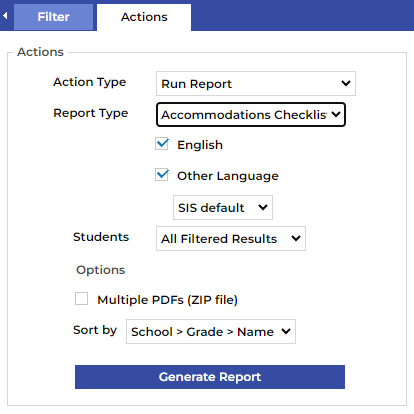Click the All Filtered Results chevron arrow
The height and width of the screenshot is (414, 414).
coord(296,238)
